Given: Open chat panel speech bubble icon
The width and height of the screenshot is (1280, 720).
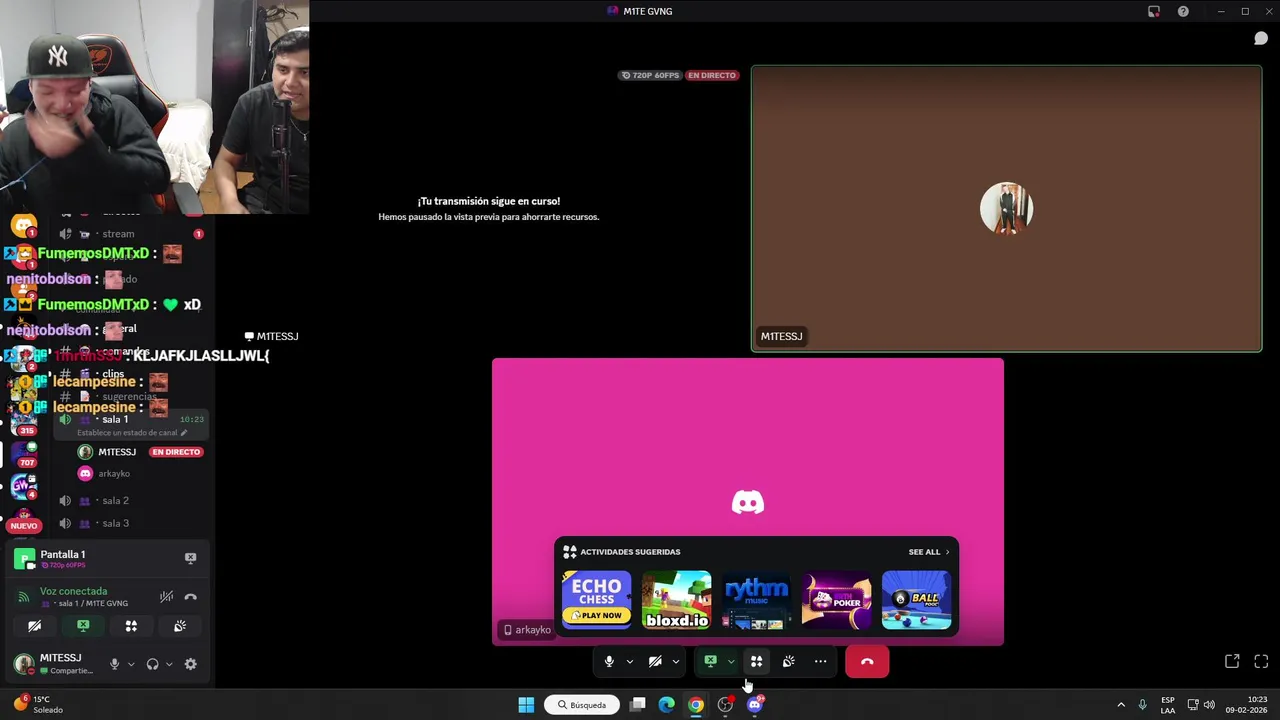Looking at the screenshot, I should tap(1261, 38).
